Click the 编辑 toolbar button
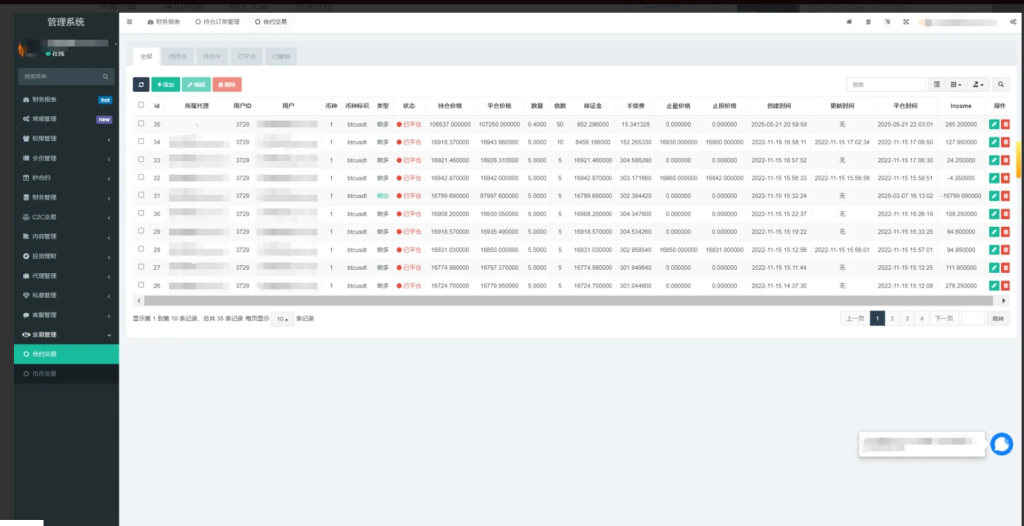The height and width of the screenshot is (526, 1024). [196, 84]
